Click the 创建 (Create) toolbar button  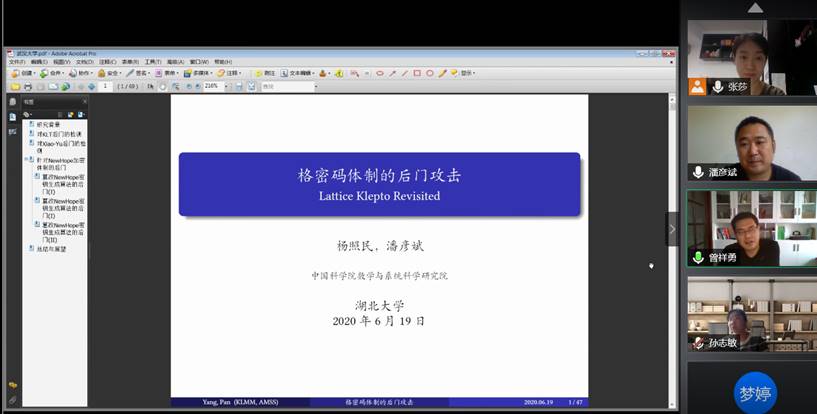click(x=23, y=73)
